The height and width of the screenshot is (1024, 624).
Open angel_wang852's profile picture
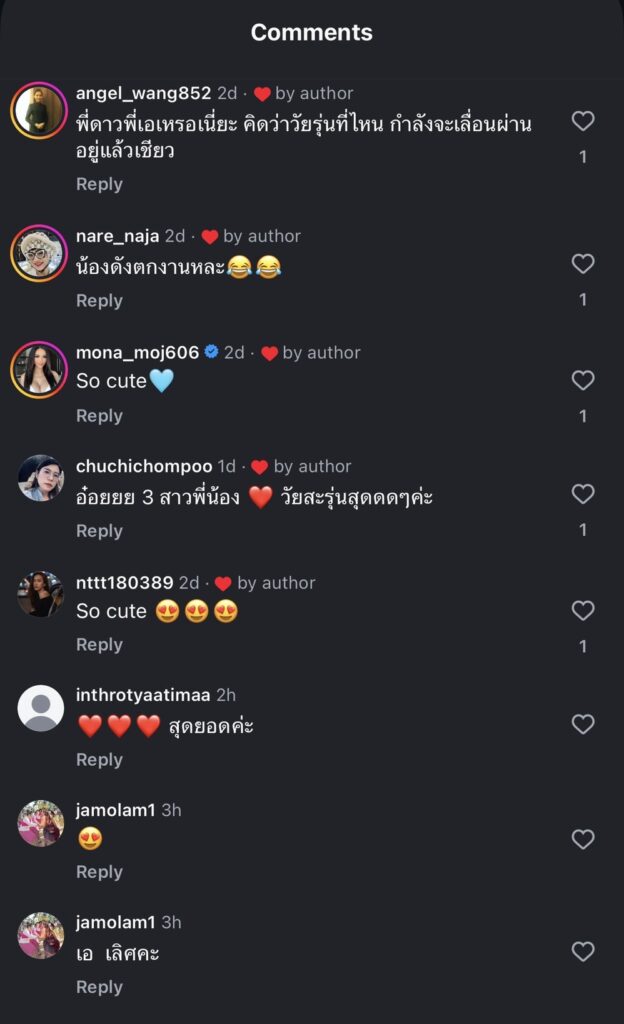coord(40,110)
